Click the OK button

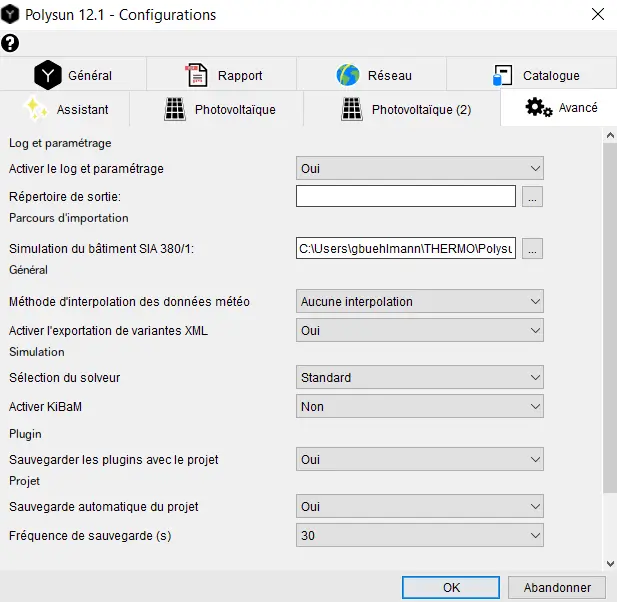[451, 587]
